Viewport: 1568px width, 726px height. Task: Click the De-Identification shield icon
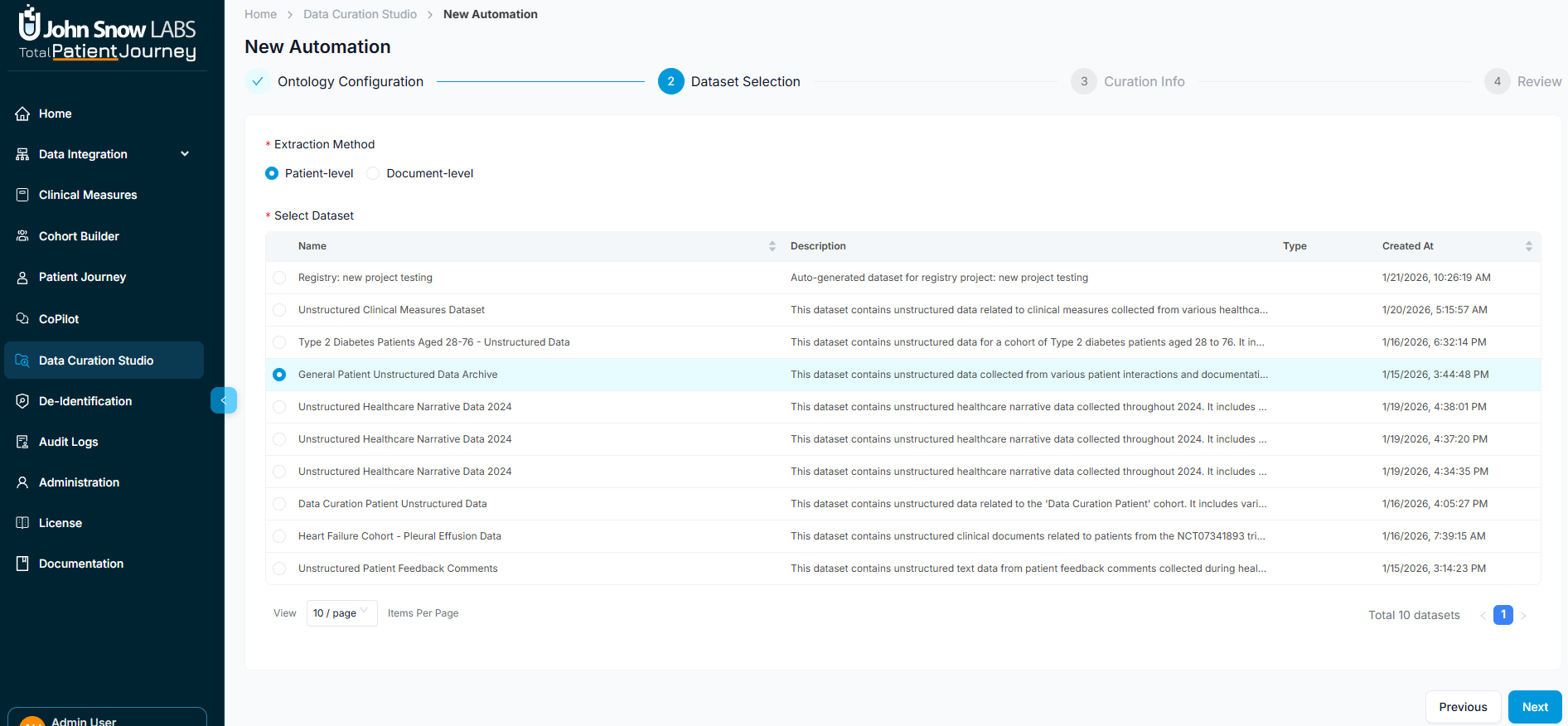(22, 401)
